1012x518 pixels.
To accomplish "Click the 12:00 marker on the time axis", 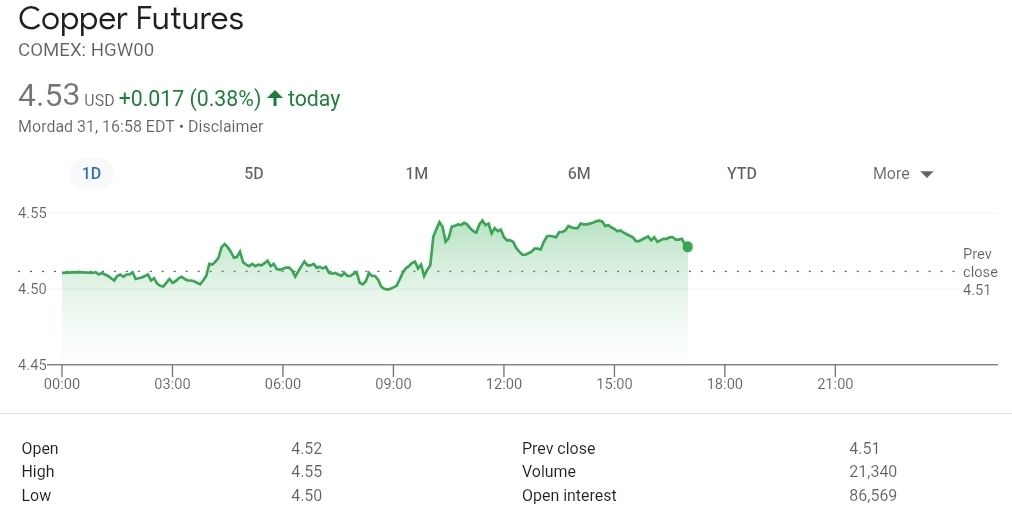I will tap(504, 383).
